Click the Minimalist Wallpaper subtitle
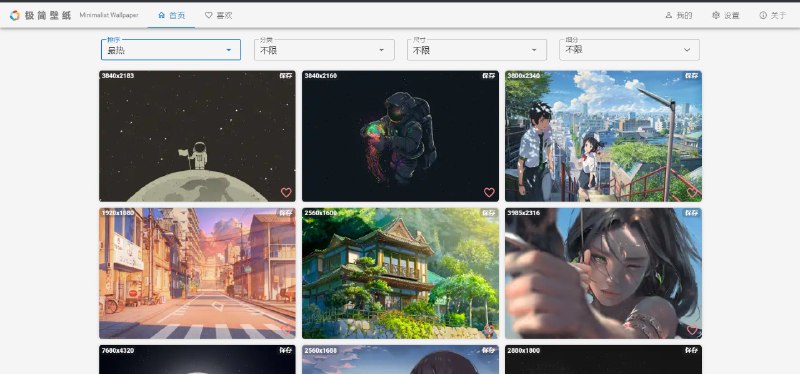800x374 pixels. pyautogui.click(x=109, y=15)
